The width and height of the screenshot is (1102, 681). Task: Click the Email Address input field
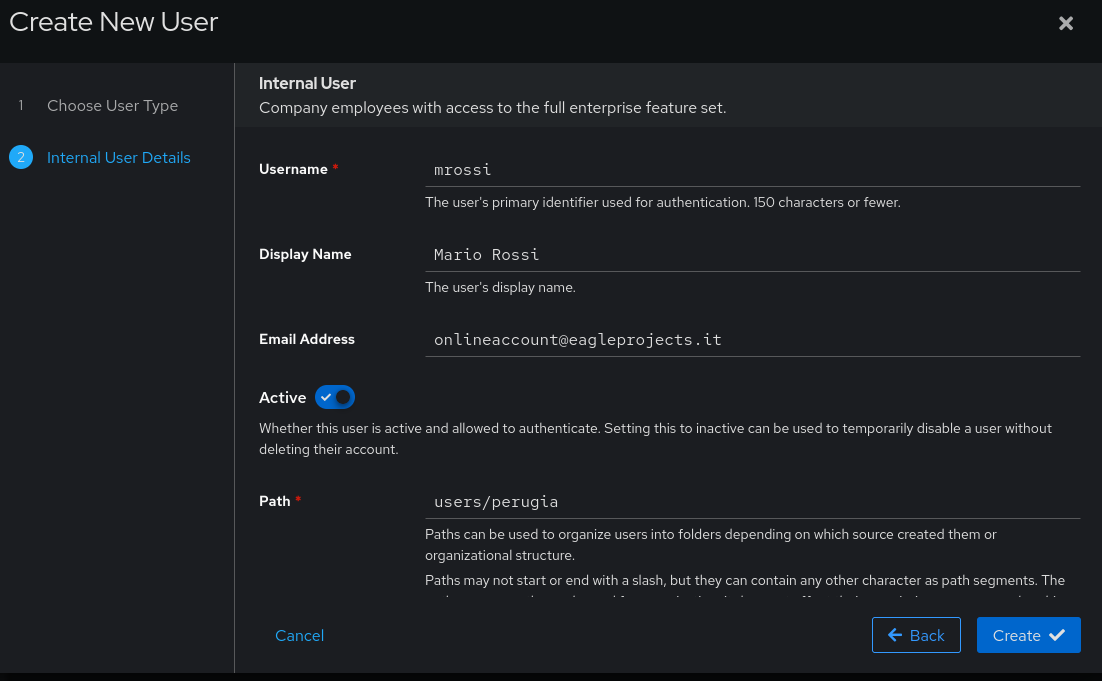[752, 340]
